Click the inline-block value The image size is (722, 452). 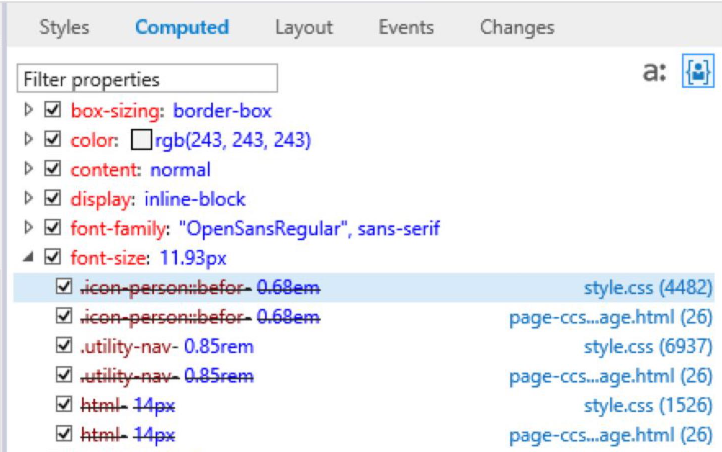pyautogui.click(x=195, y=199)
